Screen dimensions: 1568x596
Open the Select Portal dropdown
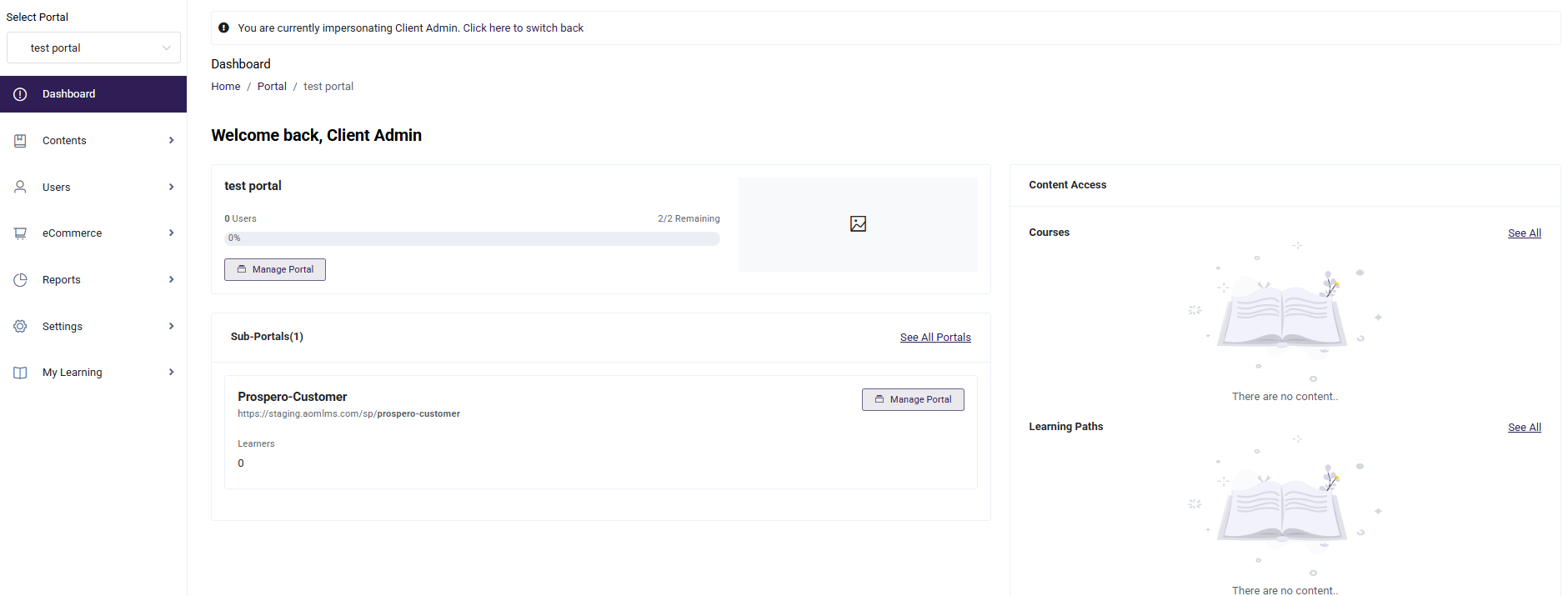pyautogui.click(x=93, y=48)
